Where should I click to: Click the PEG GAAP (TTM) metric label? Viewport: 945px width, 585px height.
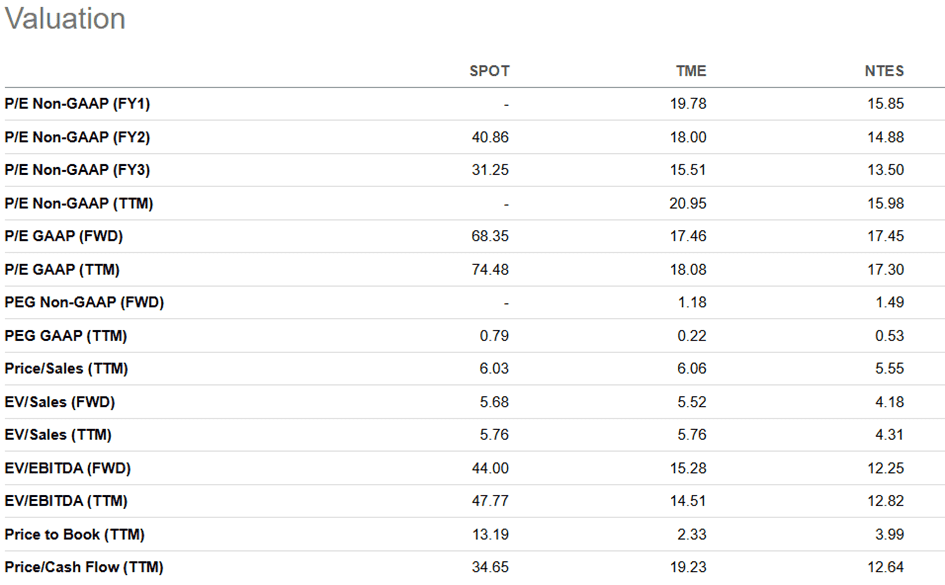[x=66, y=336]
